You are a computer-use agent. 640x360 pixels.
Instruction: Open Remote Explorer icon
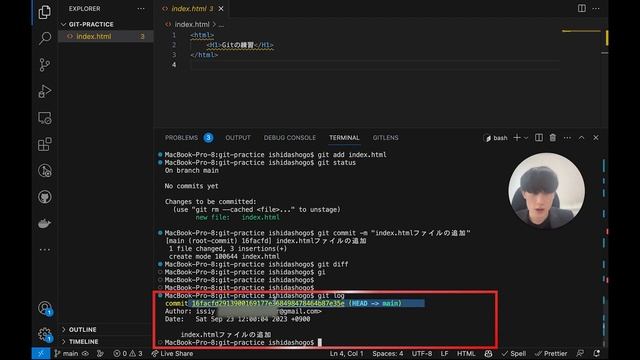click(x=44, y=118)
